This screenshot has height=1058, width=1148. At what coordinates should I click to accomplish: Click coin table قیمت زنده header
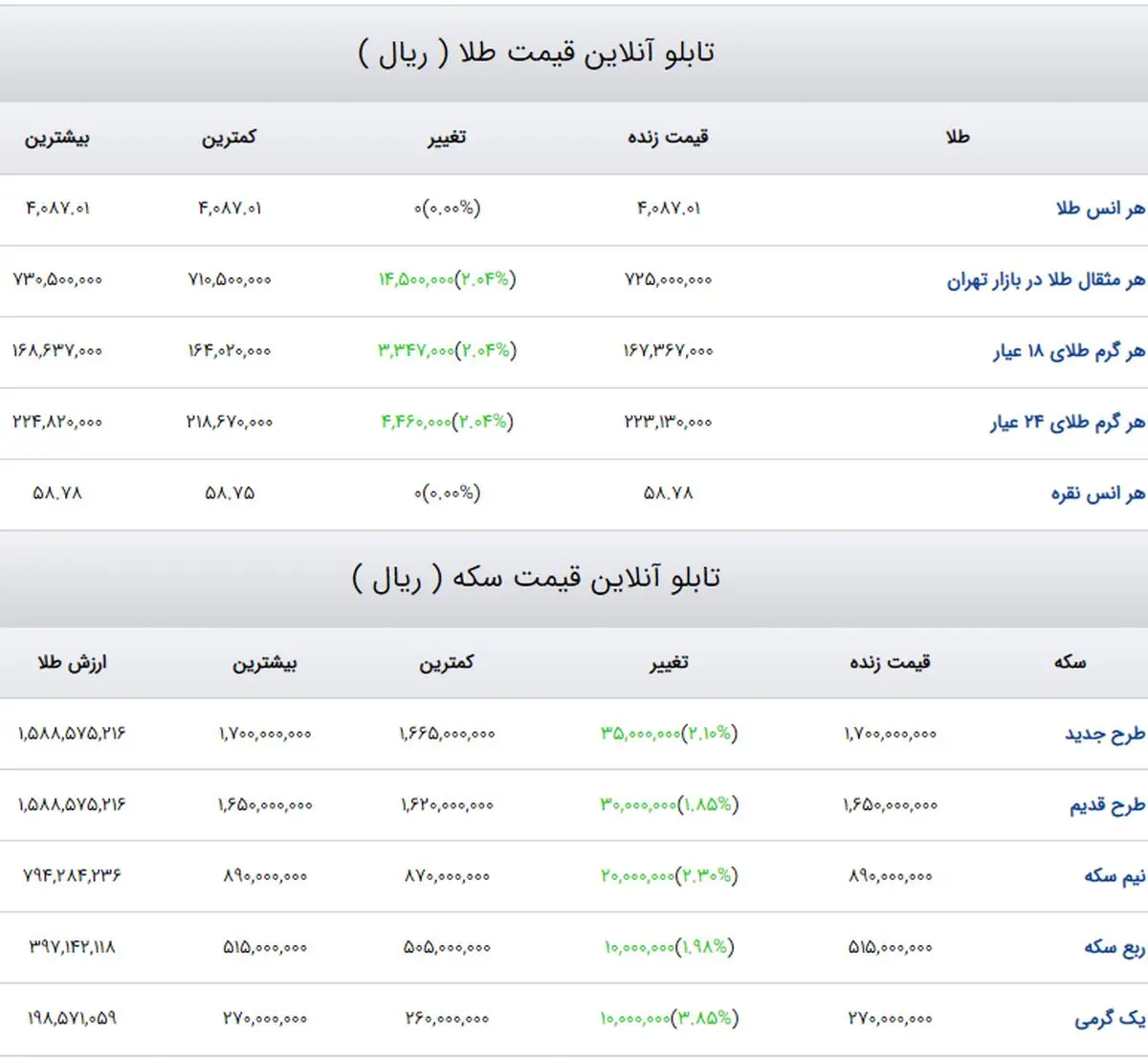pos(890,662)
